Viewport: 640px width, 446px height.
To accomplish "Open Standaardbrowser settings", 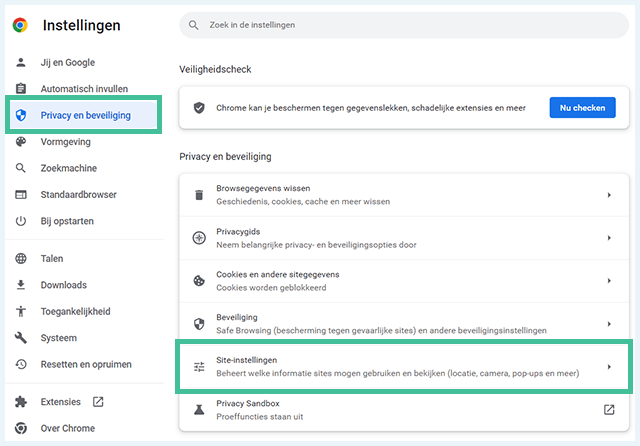I will (x=78, y=195).
